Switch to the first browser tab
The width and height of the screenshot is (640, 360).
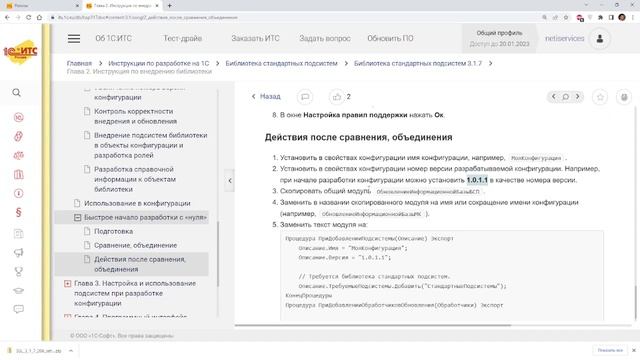pyautogui.click(x=41, y=6)
